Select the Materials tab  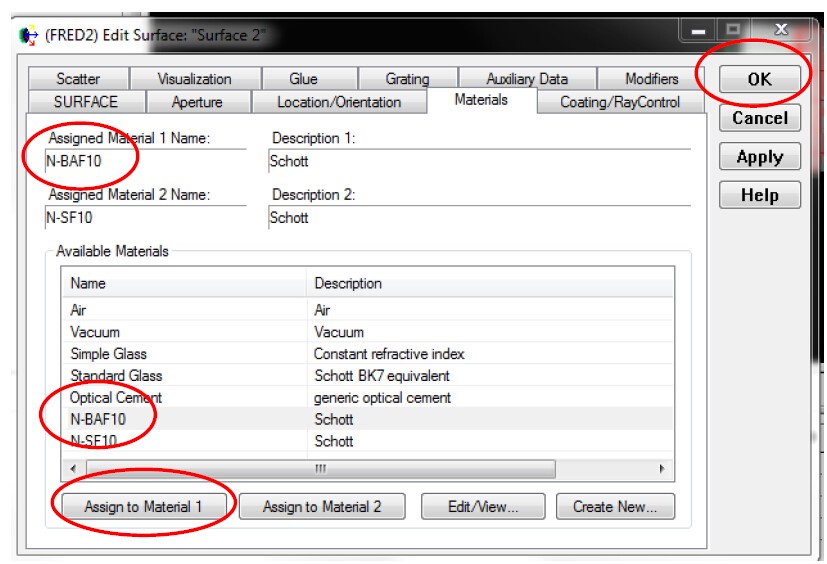click(x=481, y=100)
